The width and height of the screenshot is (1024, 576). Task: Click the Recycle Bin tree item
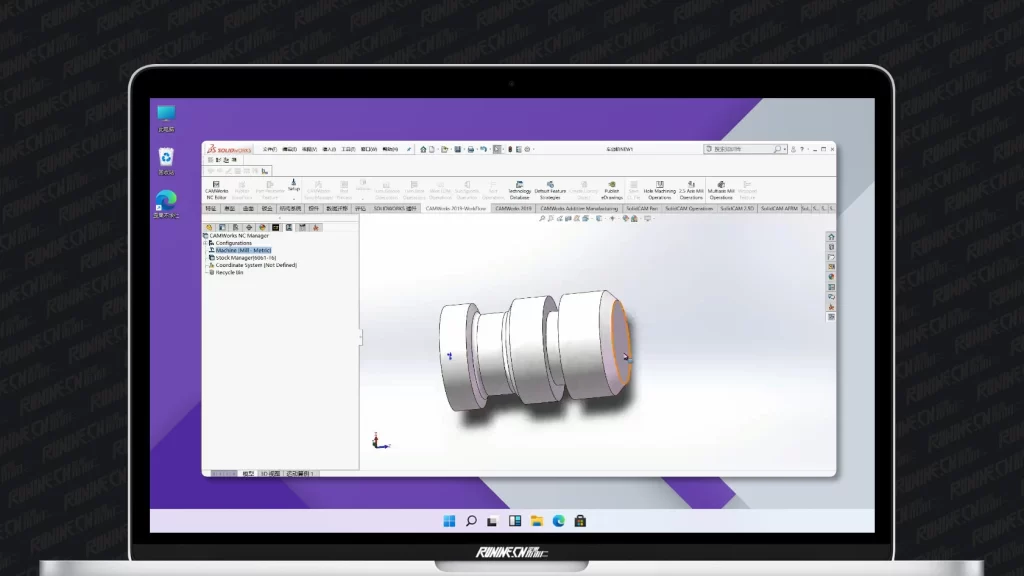click(229, 272)
